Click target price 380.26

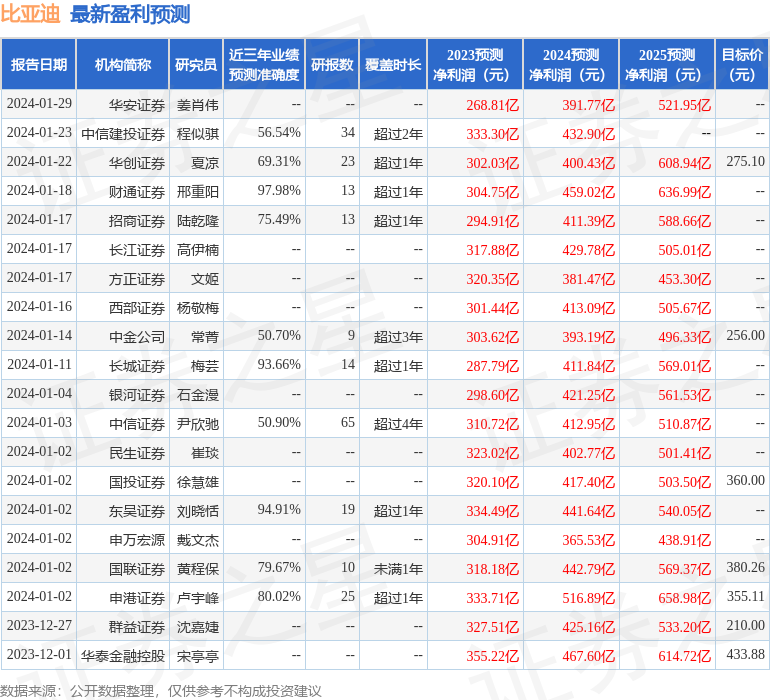coord(745,567)
